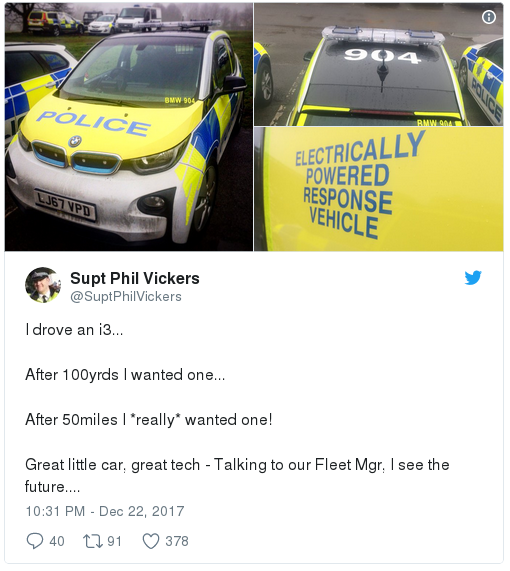Viewport: 510px width, 571px height.
Task: Click the 378 likes count
Action: click(177, 541)
